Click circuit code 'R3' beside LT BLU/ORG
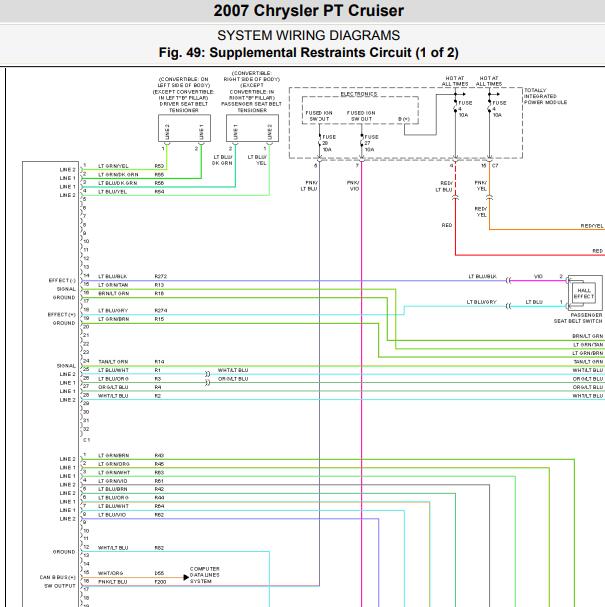Viewport: 605px width, 607px height. click(158, 379)
